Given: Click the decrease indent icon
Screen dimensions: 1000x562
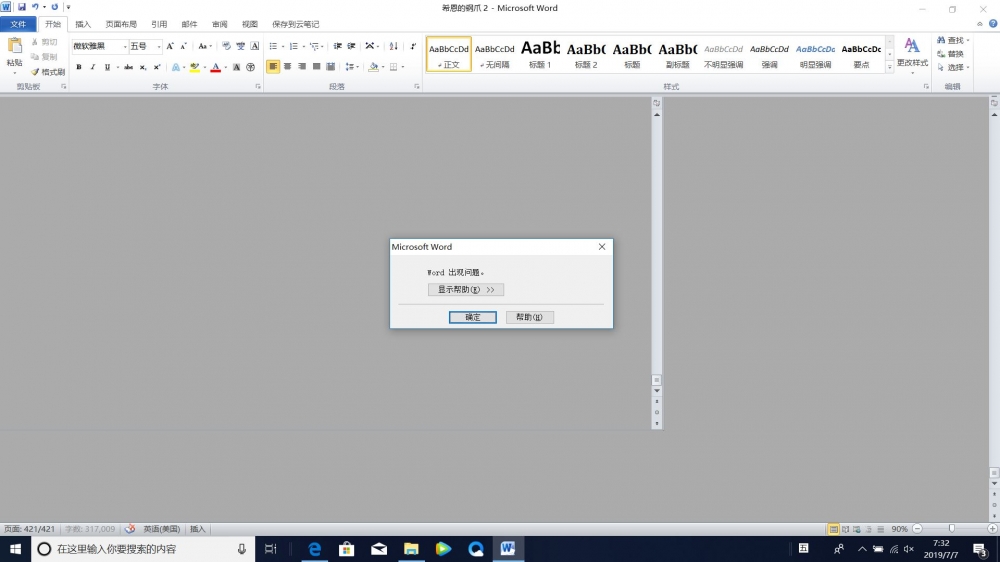Looking at the screenshot, I should [337, 46].
